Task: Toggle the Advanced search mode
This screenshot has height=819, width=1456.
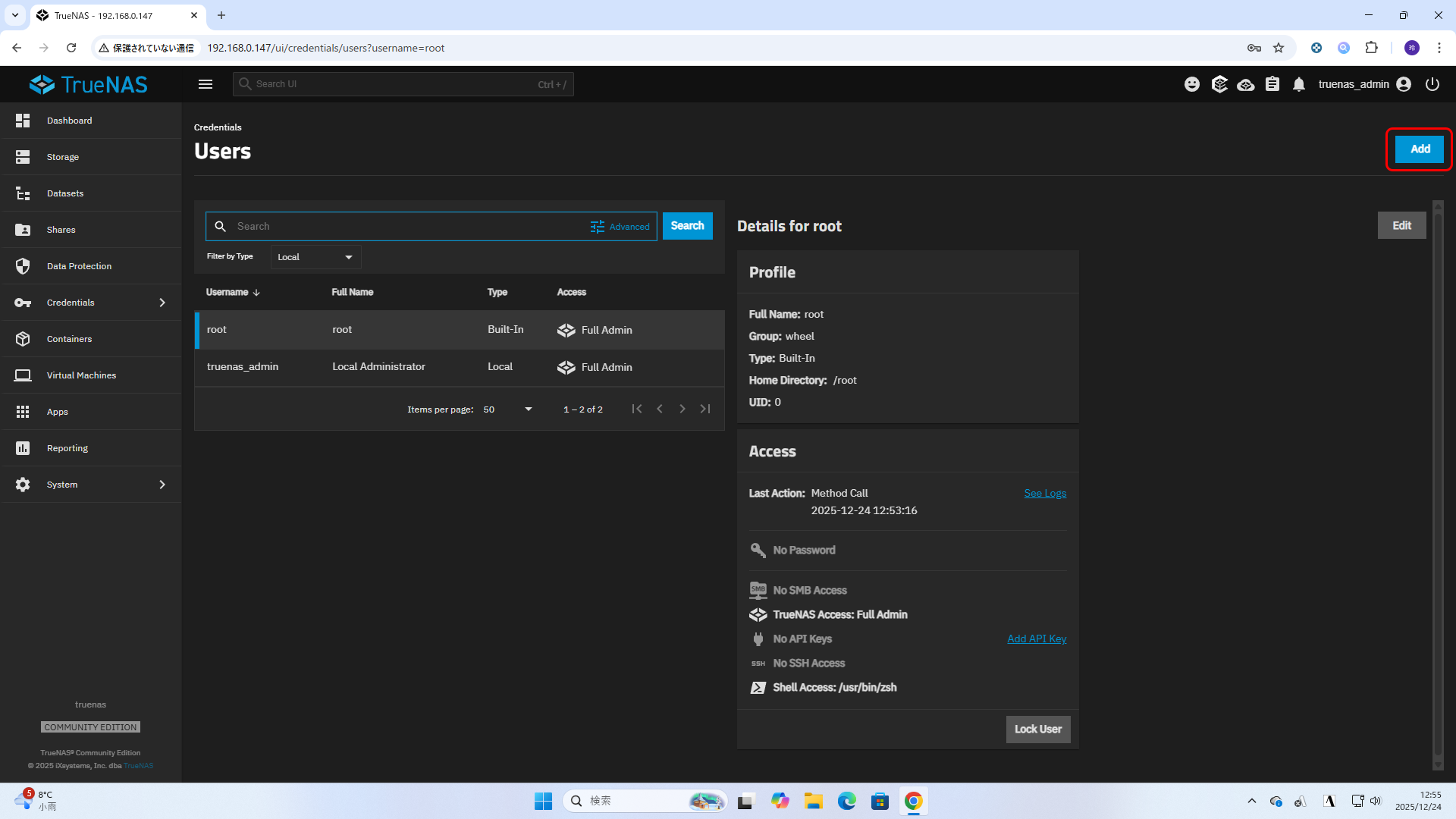Action: (620, 227)
